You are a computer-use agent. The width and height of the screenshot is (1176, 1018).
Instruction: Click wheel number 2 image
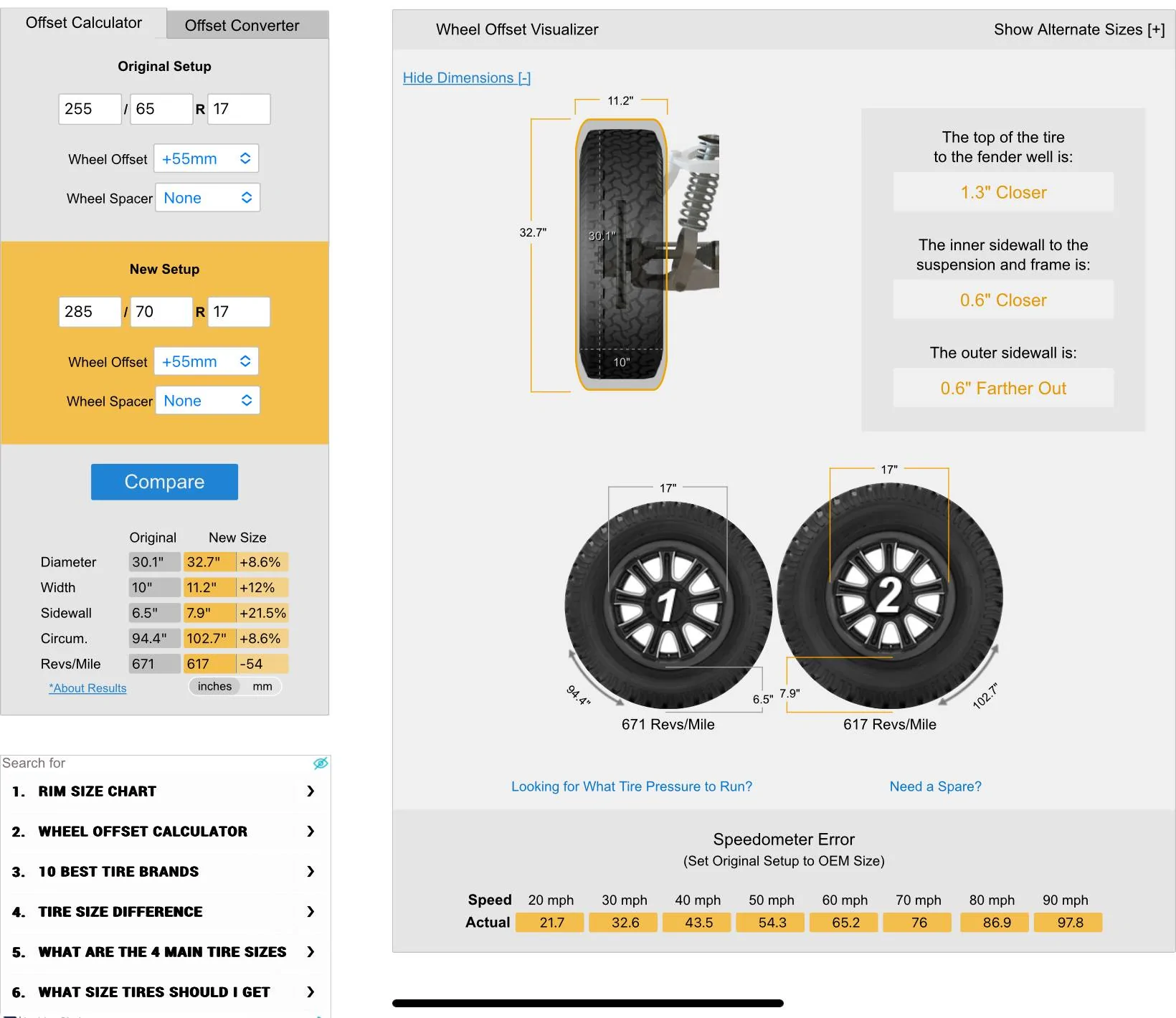coord(889,595)
